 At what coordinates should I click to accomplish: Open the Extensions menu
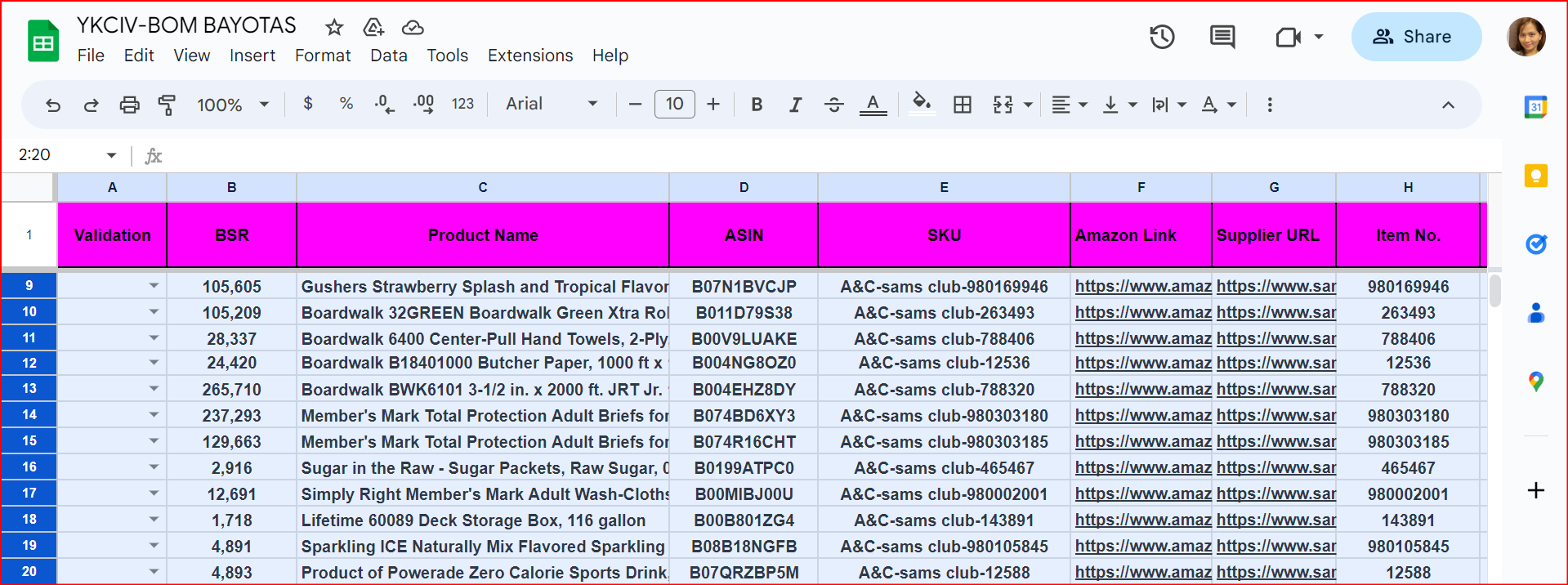[x=530, y=56]
